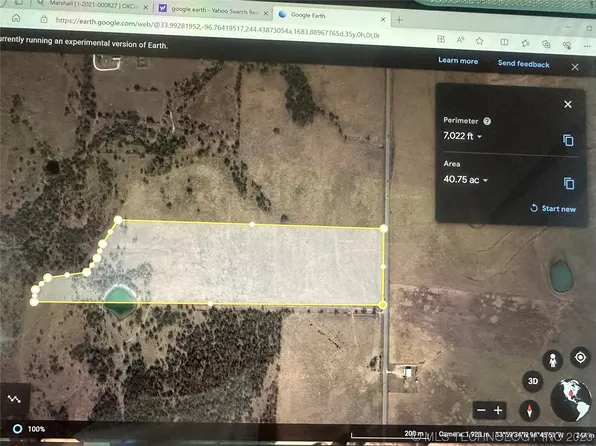Click the read aloud icon
This screenshot has width=596, height=446.
pos(460,40)
